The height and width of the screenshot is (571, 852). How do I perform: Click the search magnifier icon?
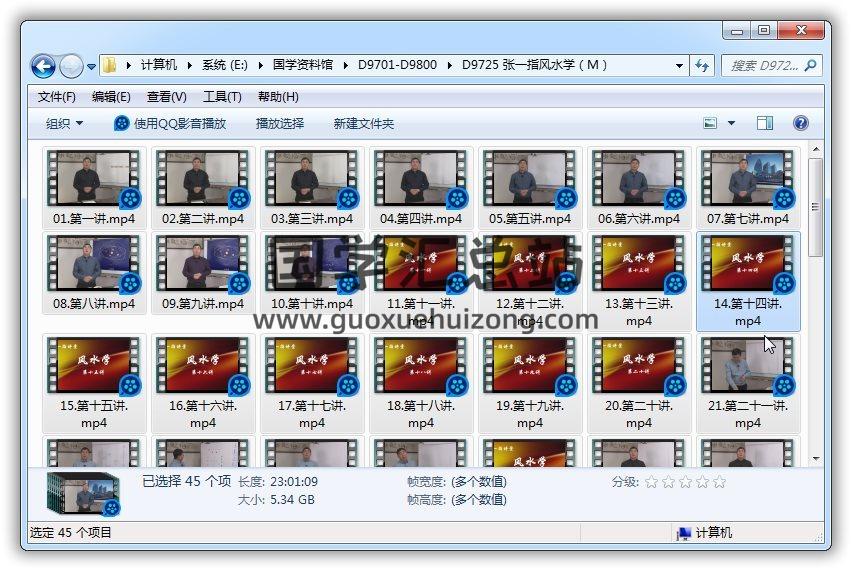(x=811, y=66)
